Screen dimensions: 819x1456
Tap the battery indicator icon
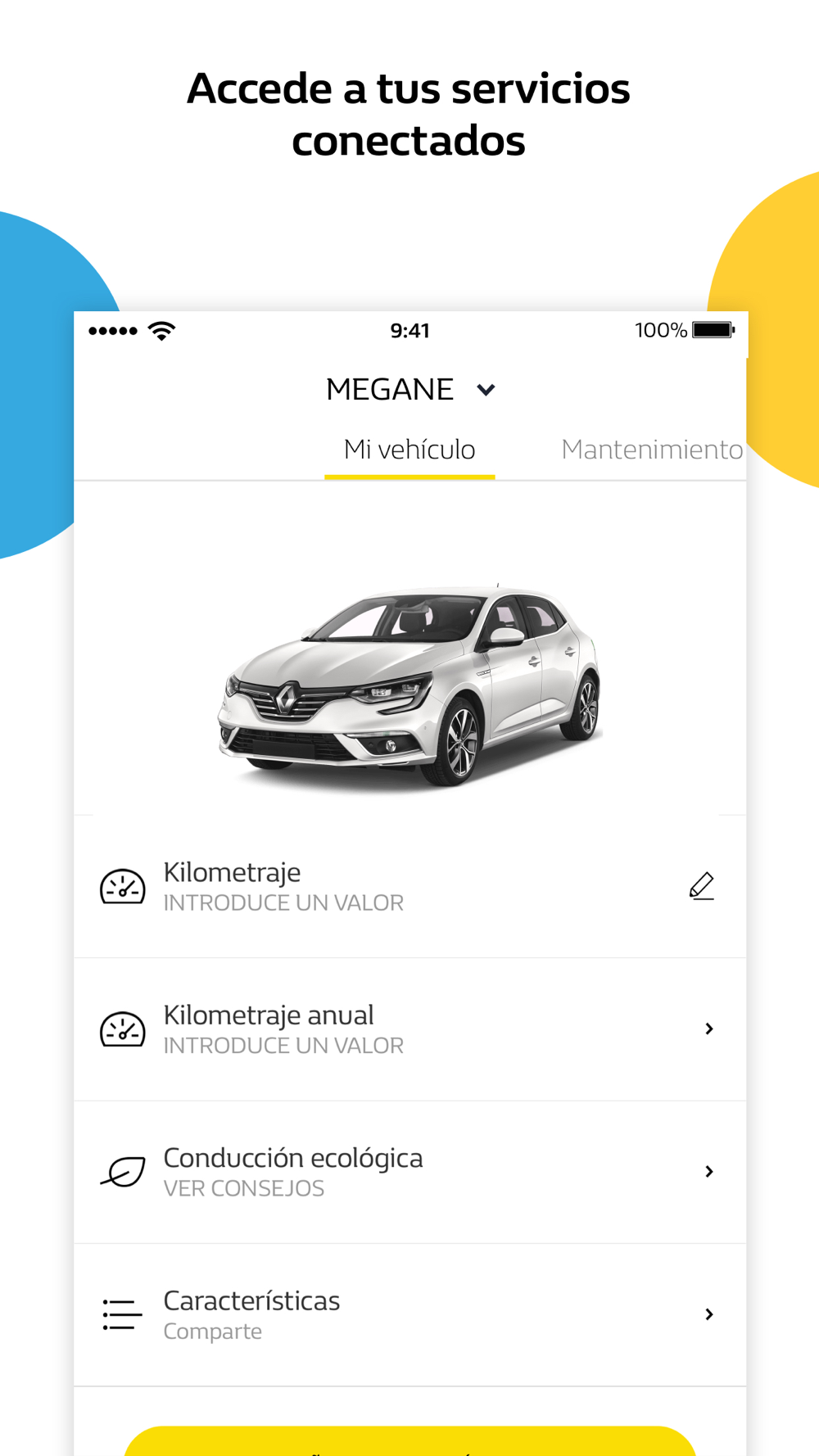pyautogui.click(x=713, y=330)
